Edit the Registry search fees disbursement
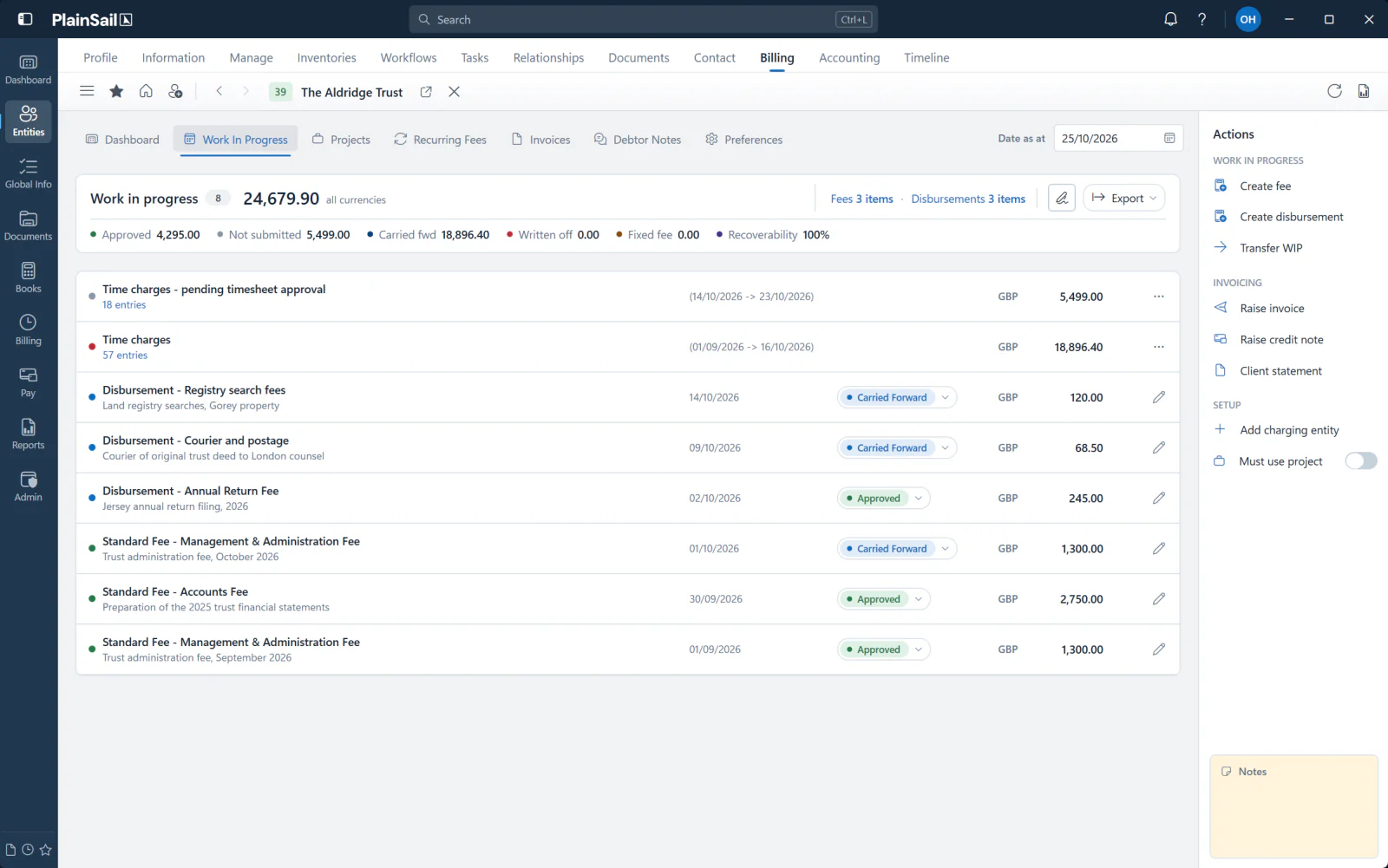The width and height of the screenshot is (1388, 868). 1158,397
